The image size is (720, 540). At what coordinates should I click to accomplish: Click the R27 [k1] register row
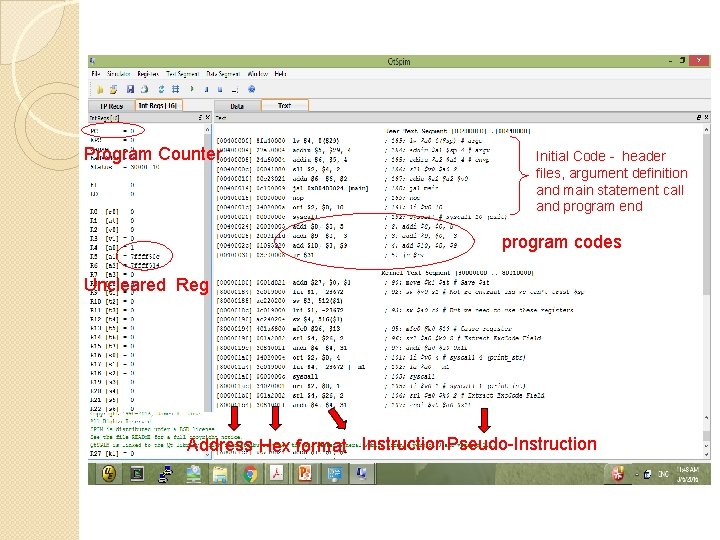(x=113, y=453)
